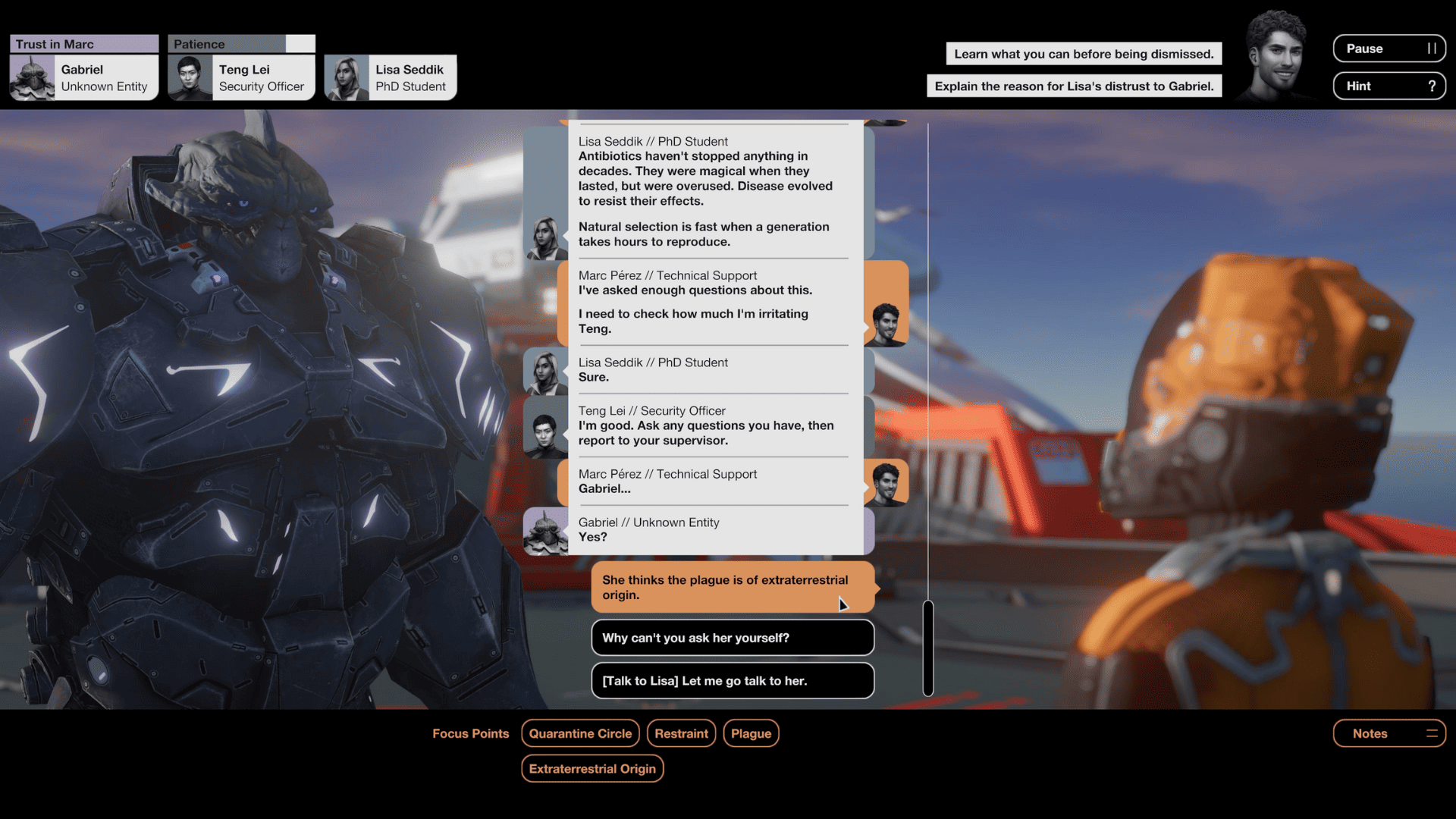Choose "Why can't you ask her yourself?"
1456x819 pixels.
732,638
